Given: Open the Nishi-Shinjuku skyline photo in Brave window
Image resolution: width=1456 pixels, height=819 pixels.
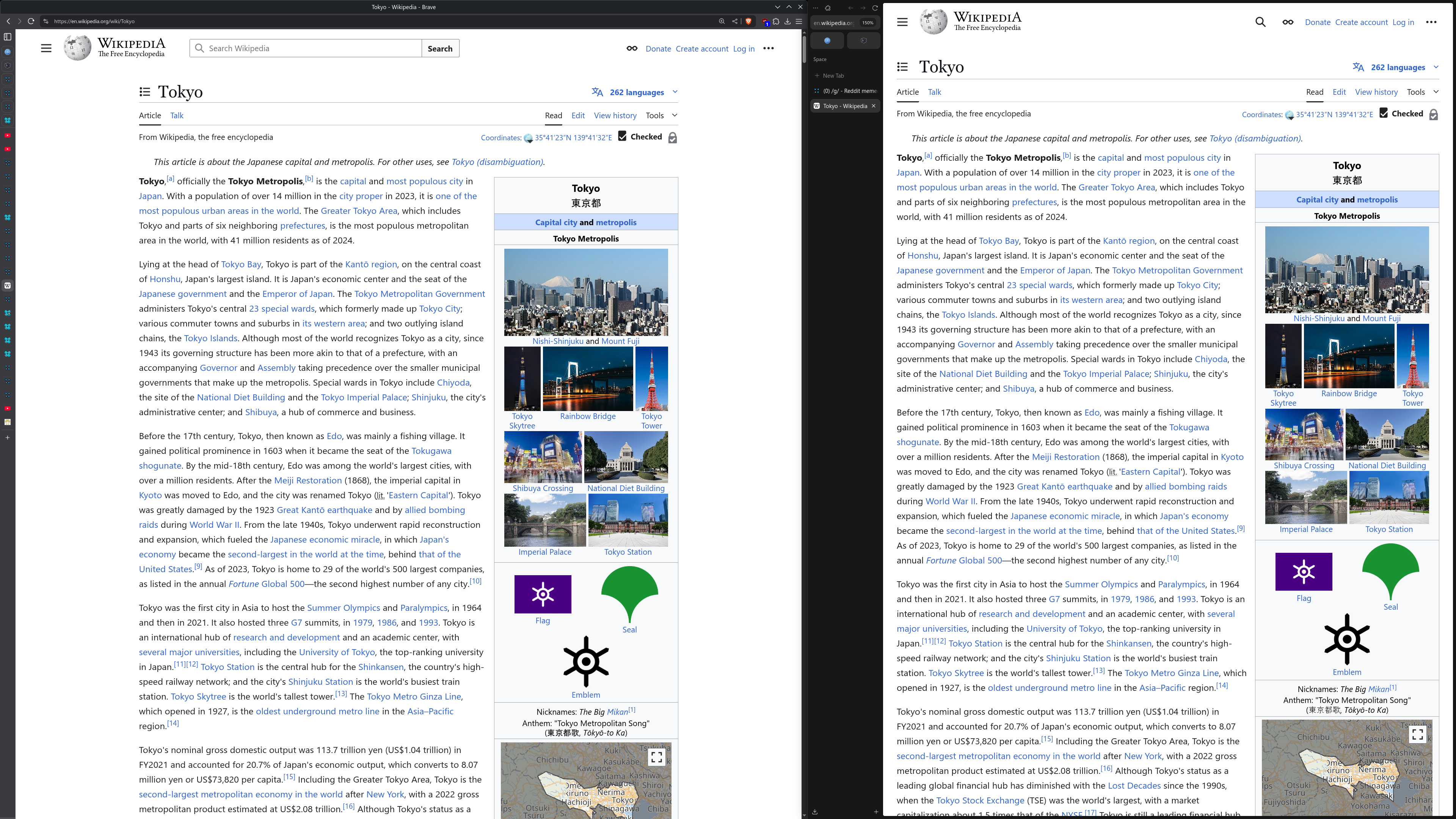Looking at the screenshot, I should coord(585,292).
